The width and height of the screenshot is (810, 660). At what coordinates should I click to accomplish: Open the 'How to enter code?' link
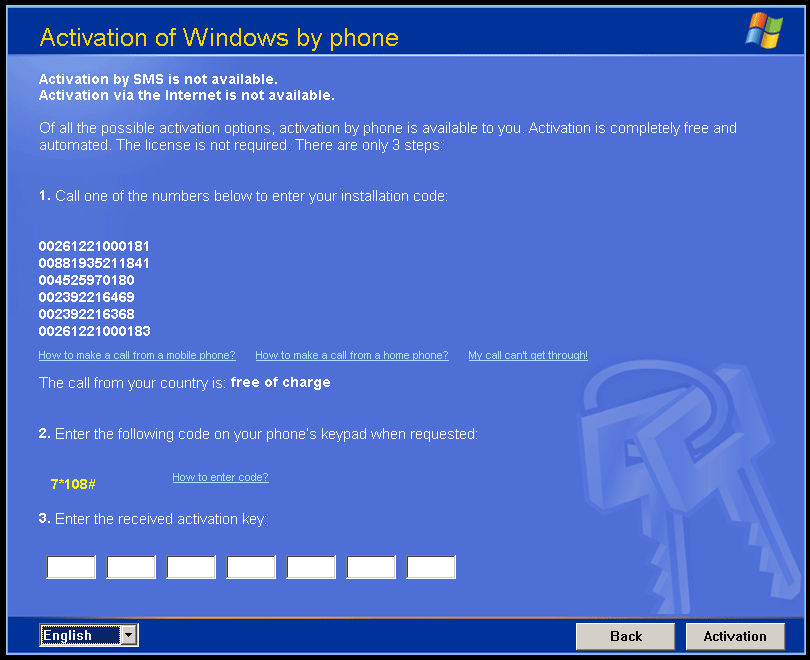point(220,477)
